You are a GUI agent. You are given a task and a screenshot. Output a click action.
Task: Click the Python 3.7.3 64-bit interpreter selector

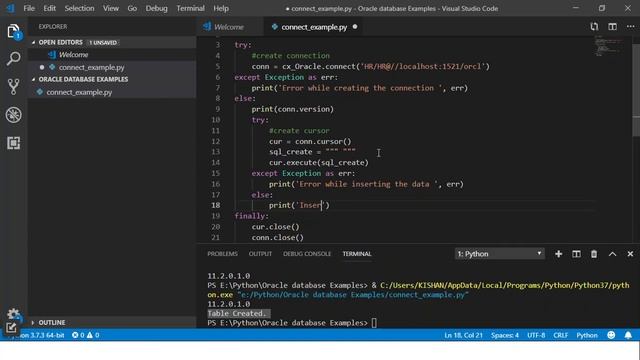pyautogui.click(x=39, y=335)
